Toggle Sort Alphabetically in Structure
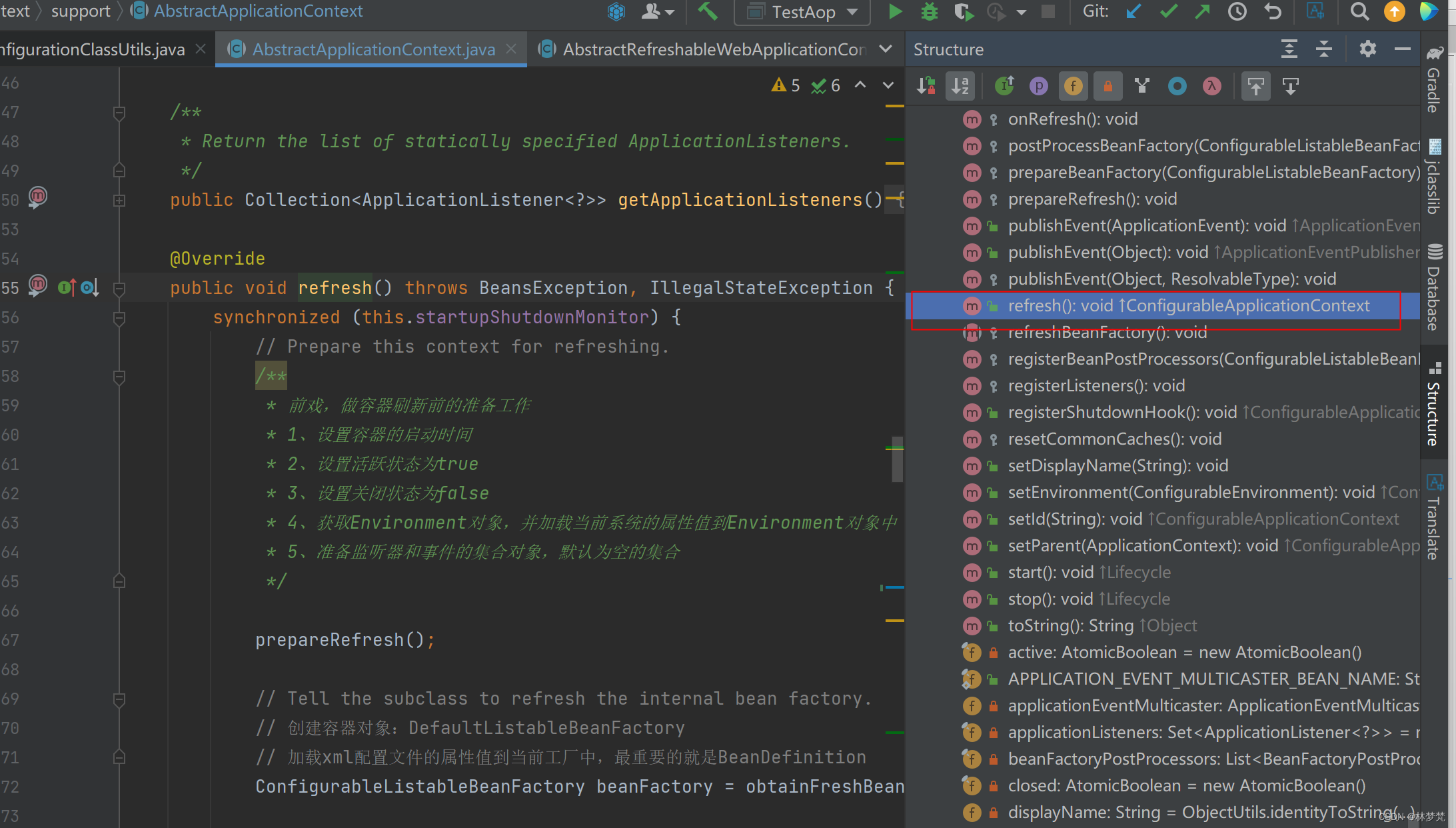 click(960, 86)
